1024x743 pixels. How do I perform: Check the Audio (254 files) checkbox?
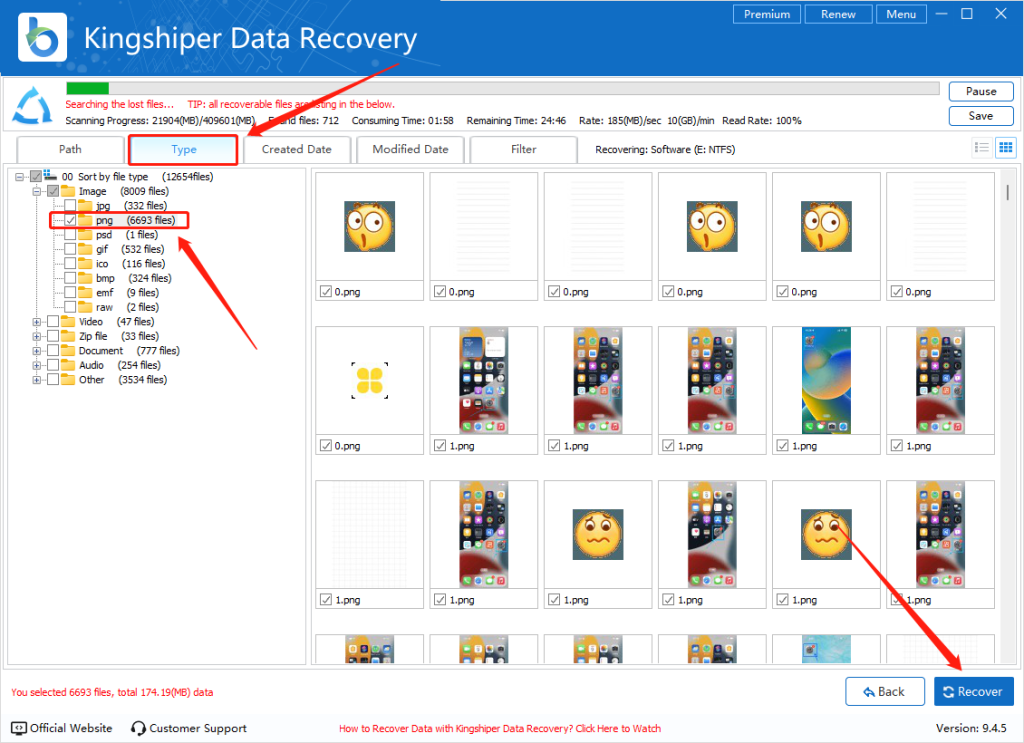[53, 365]
